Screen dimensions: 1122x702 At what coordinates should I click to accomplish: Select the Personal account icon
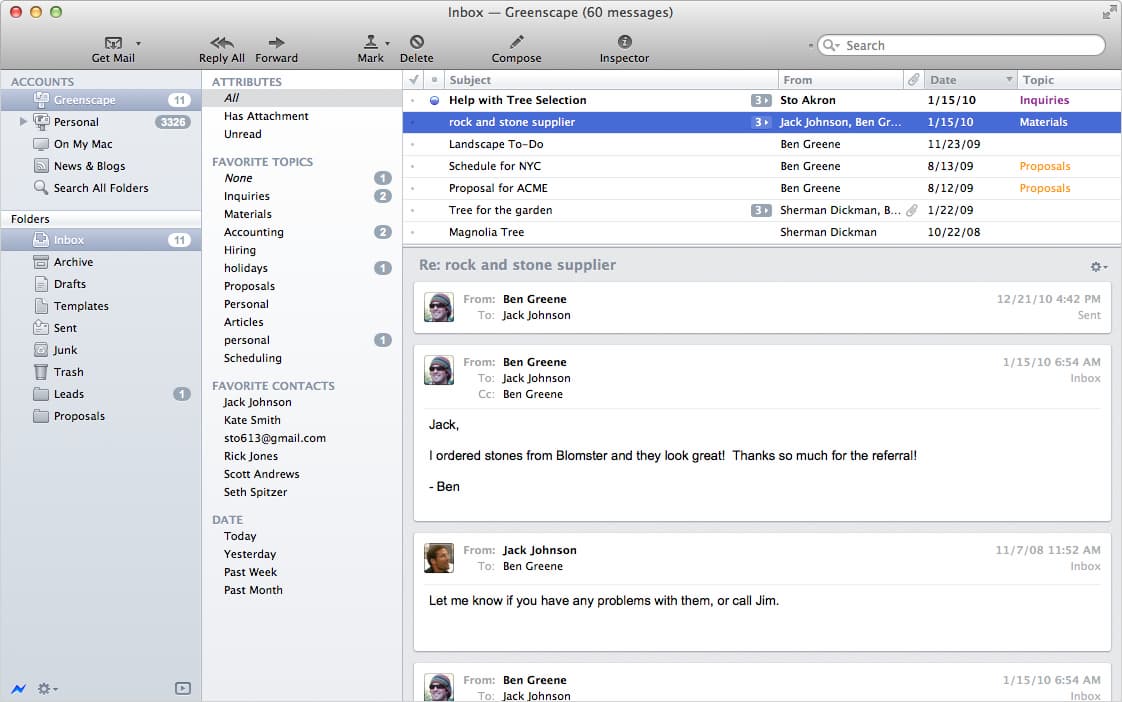tap(42, 122)
